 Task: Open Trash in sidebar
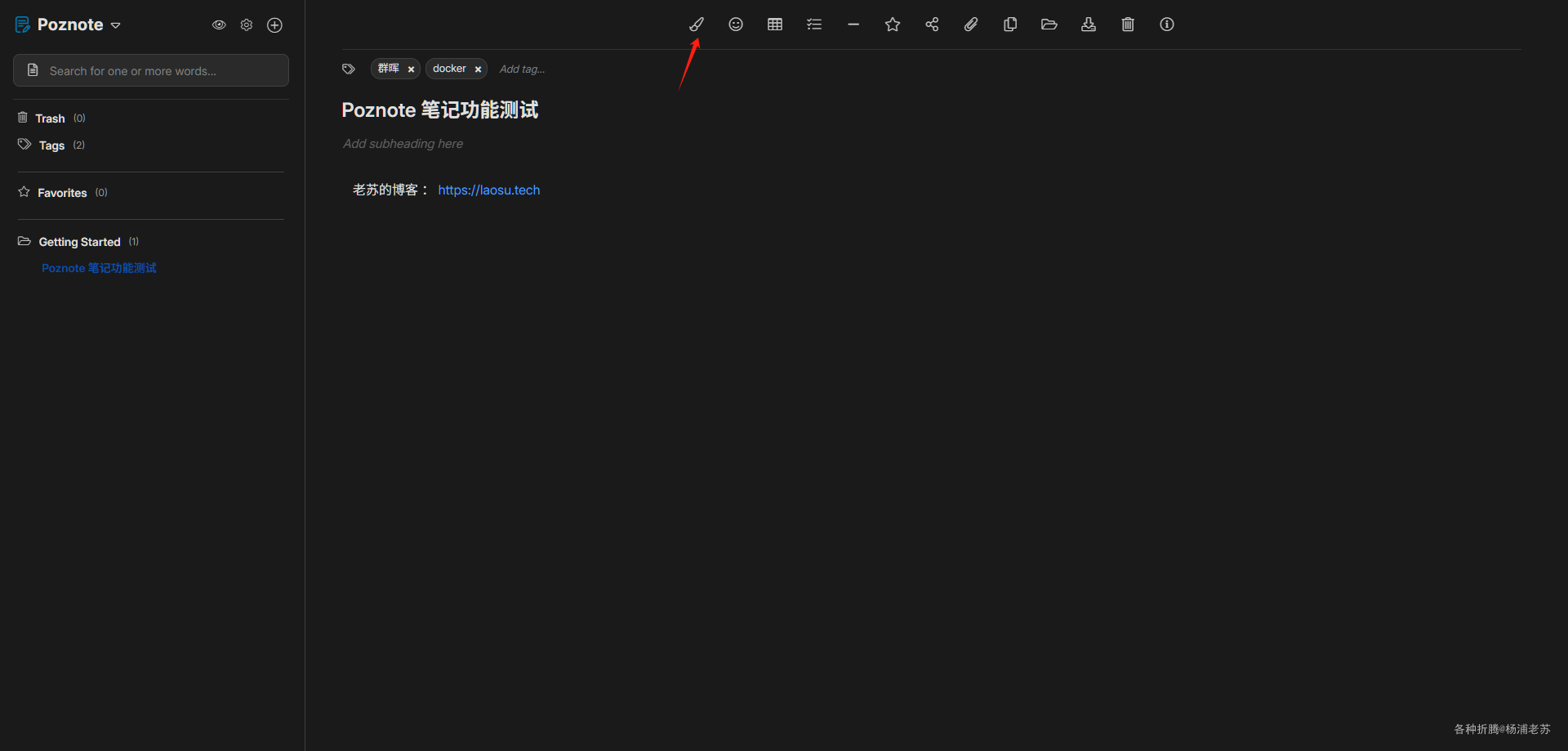coord(51,118)
